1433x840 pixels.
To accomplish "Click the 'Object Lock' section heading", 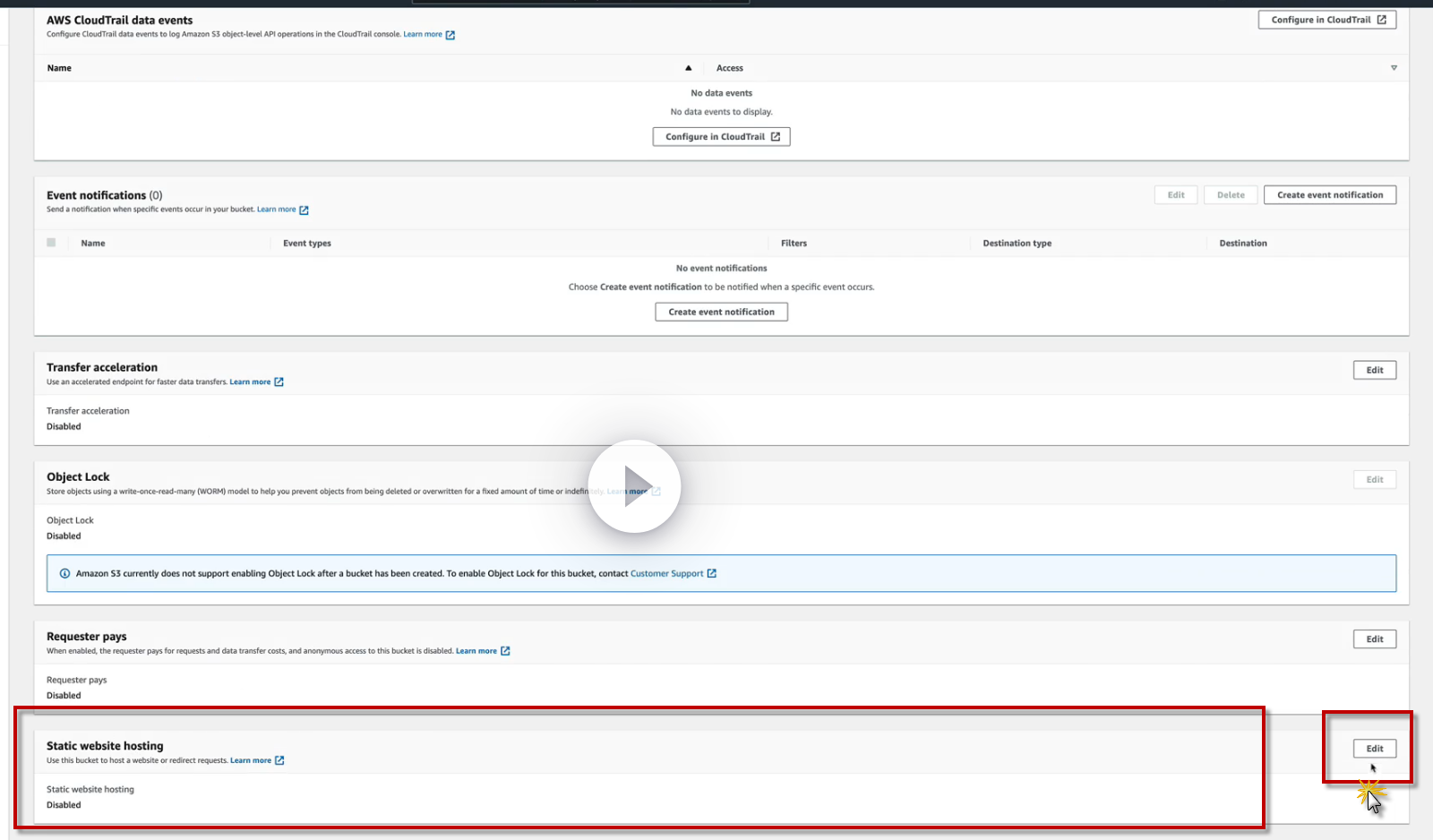I will pyautogui.click(x=79, y=477).
